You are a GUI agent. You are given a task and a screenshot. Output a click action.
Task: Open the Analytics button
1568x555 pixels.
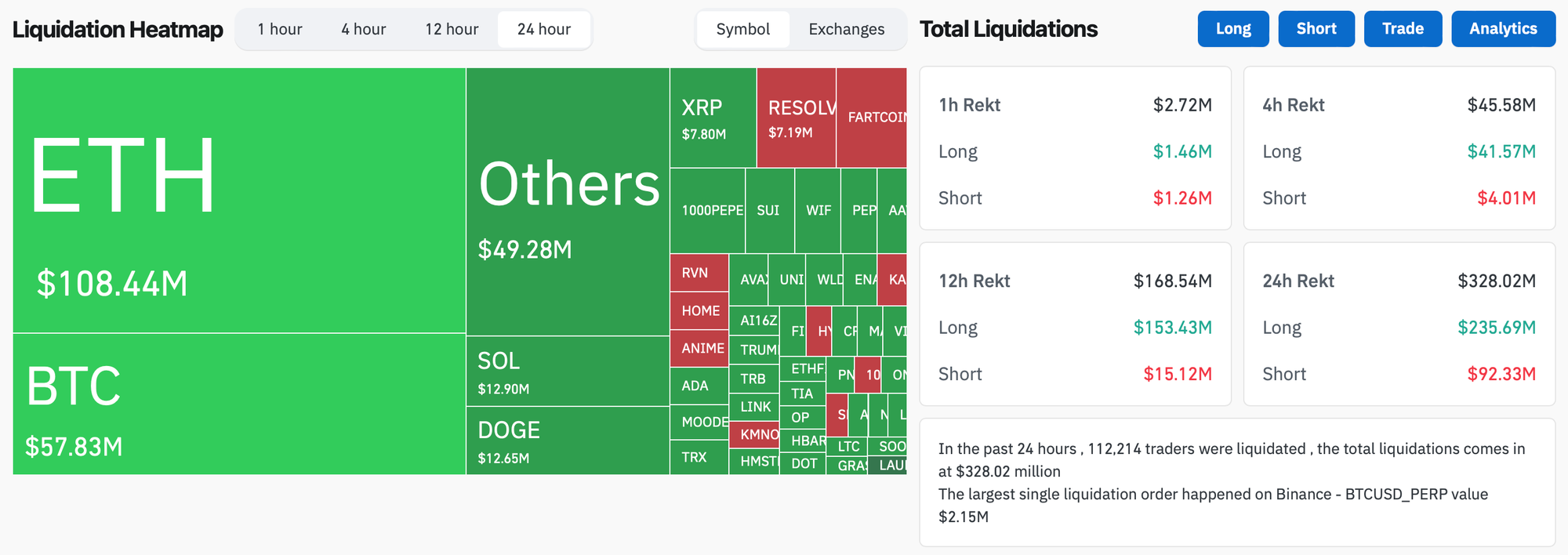pyautogui.click(x=1503, y=29)
